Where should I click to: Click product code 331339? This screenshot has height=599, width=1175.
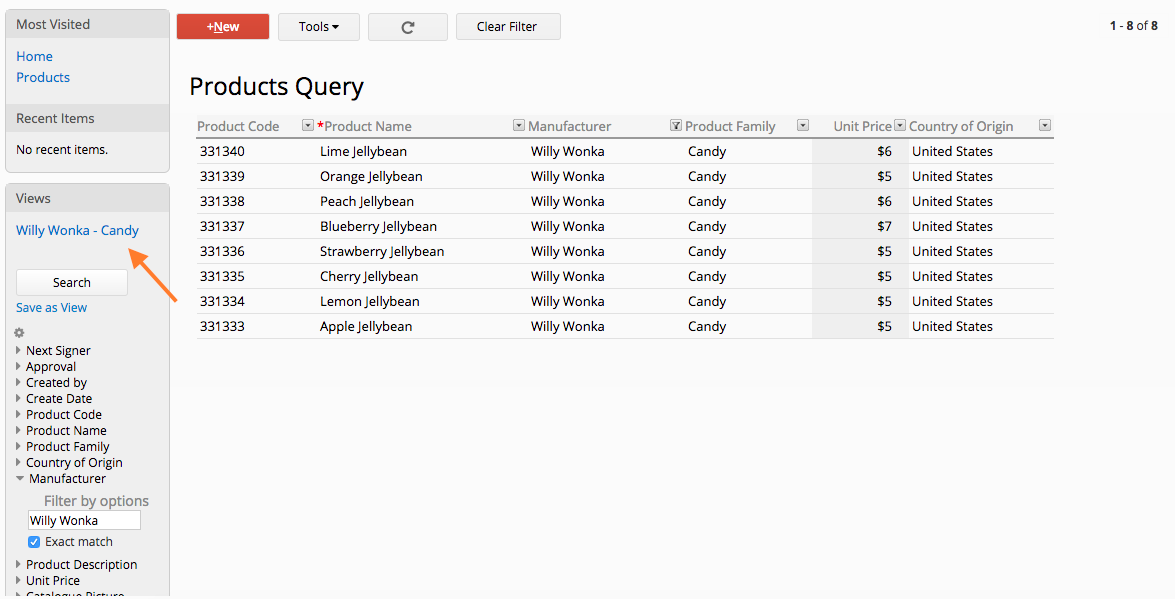click(222, 176)
